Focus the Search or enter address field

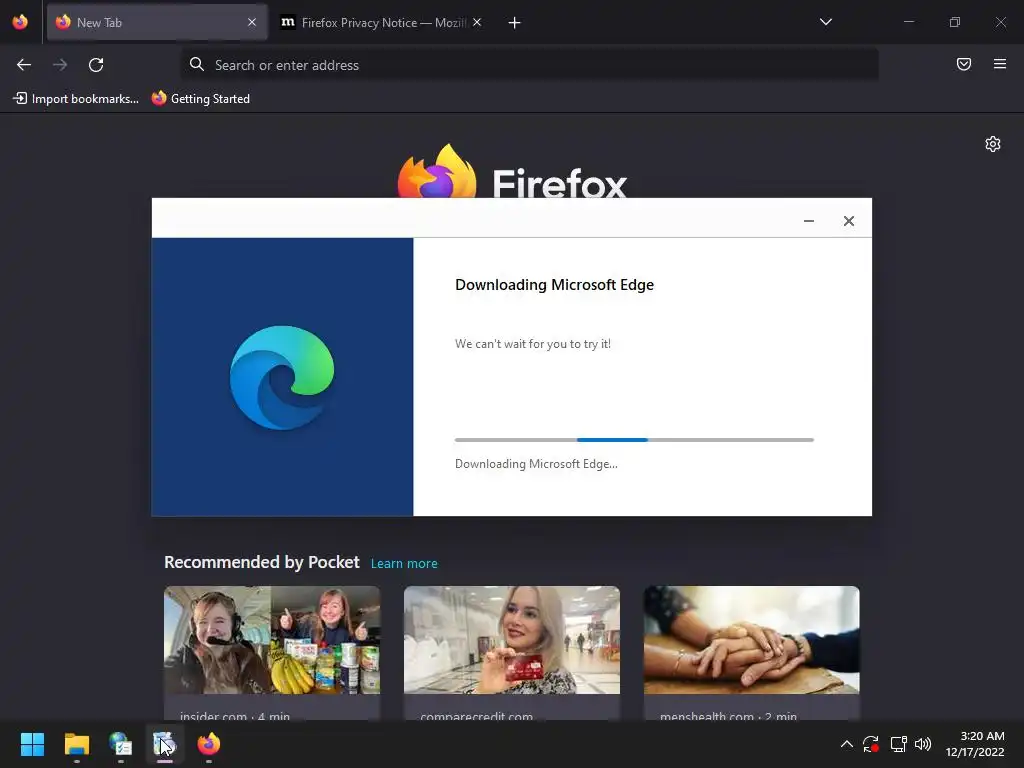(x=530, y=65)
